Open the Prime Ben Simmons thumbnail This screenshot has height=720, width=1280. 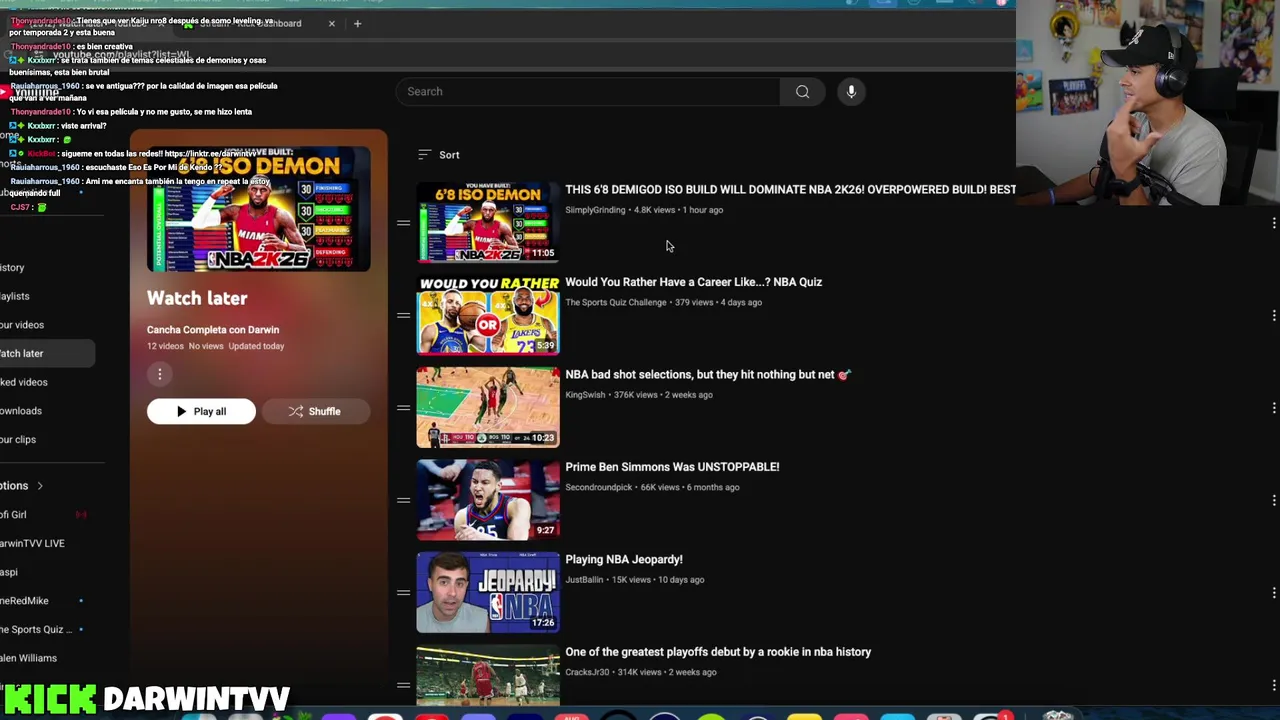point(488,500)
